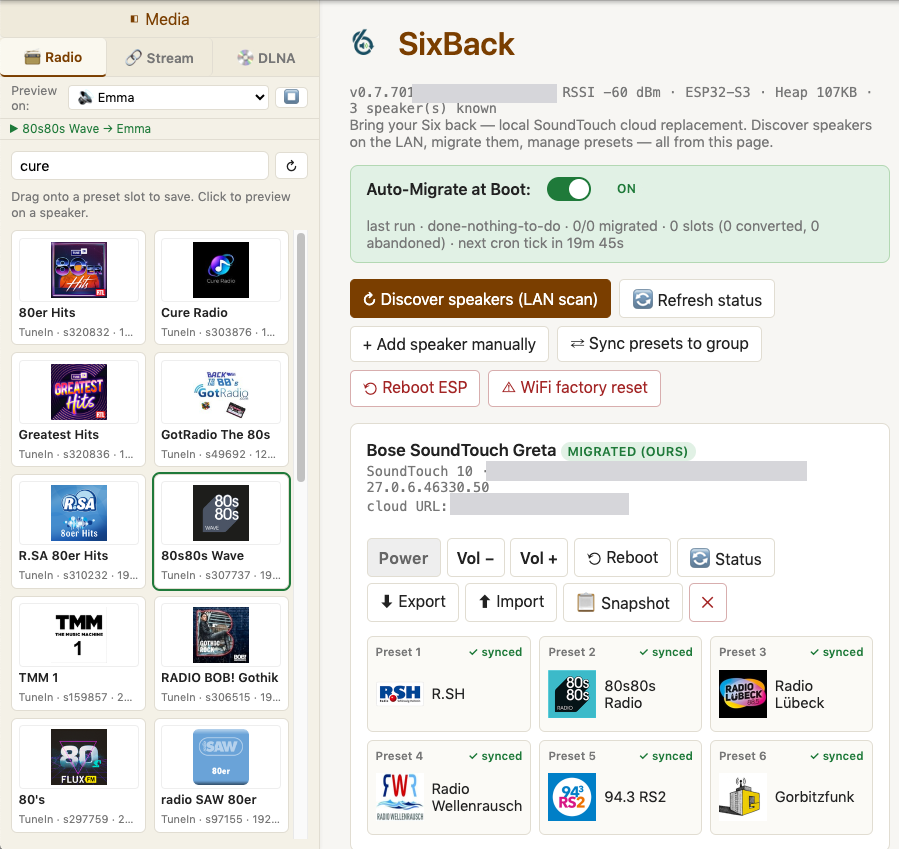The image size is (899, 849).
Task: Click the Reboot ESP button
Action: pyautogui.click(x=415, y=388)
